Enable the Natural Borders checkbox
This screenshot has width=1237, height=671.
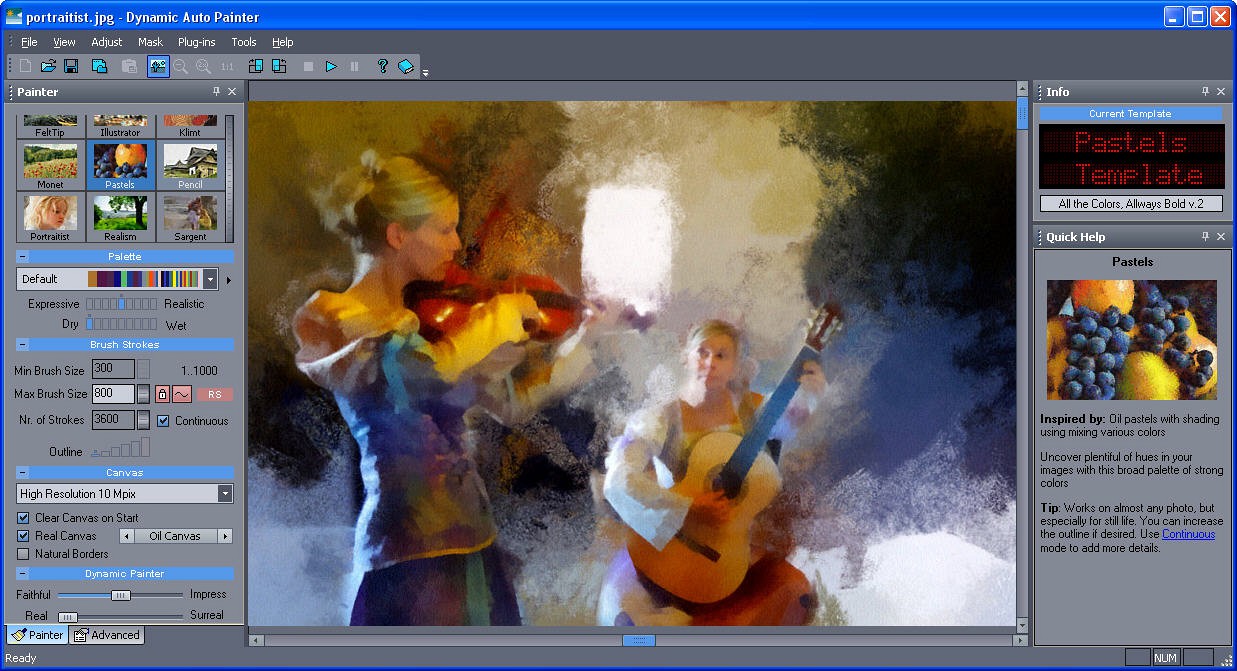coord(24,554)
